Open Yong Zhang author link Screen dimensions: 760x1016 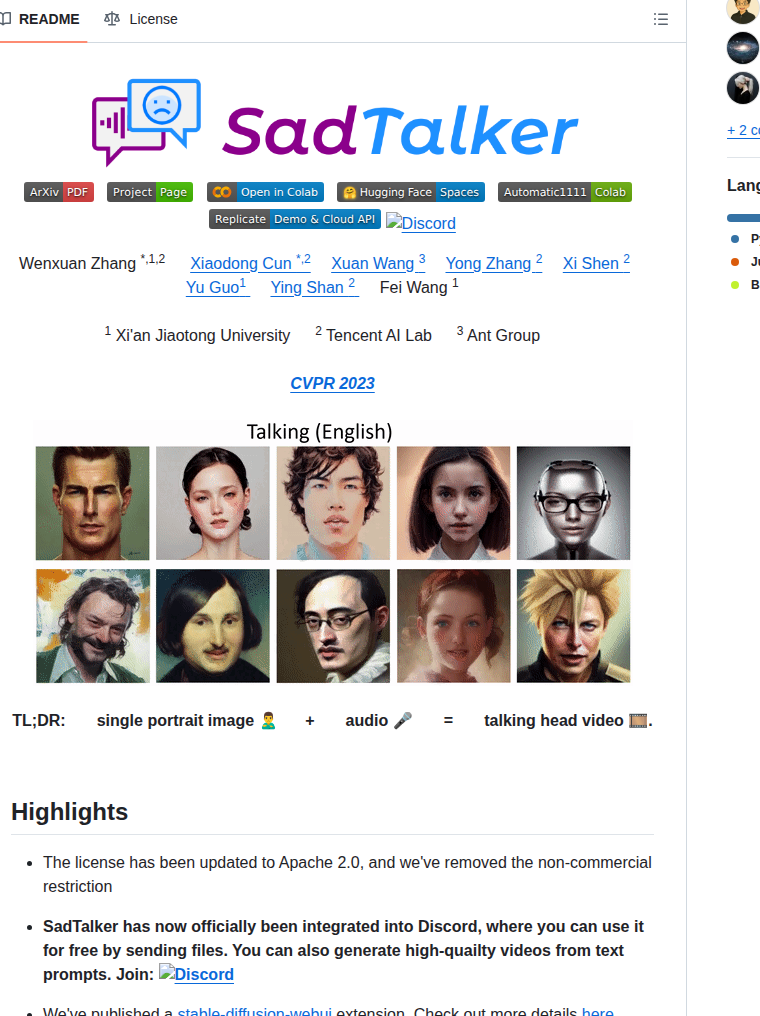[494, 263]
